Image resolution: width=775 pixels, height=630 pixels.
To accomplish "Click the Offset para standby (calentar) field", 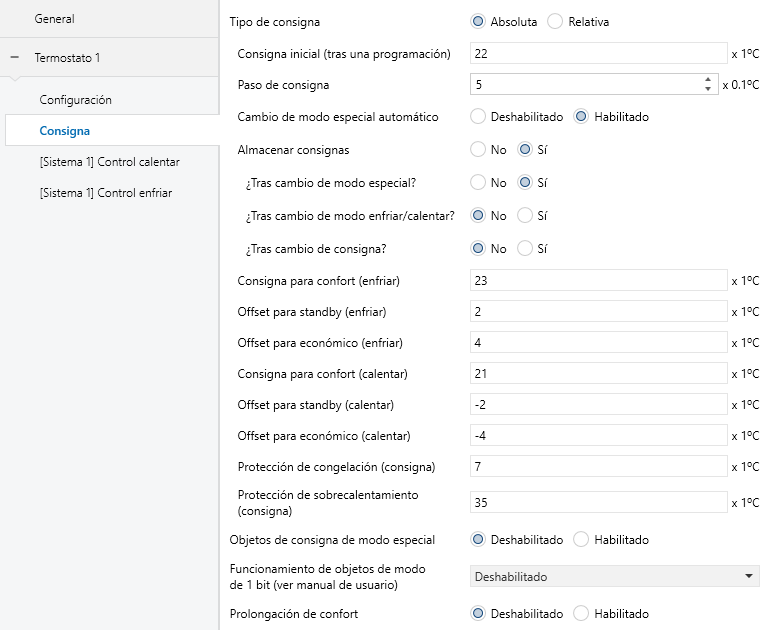I will point(599,405).
